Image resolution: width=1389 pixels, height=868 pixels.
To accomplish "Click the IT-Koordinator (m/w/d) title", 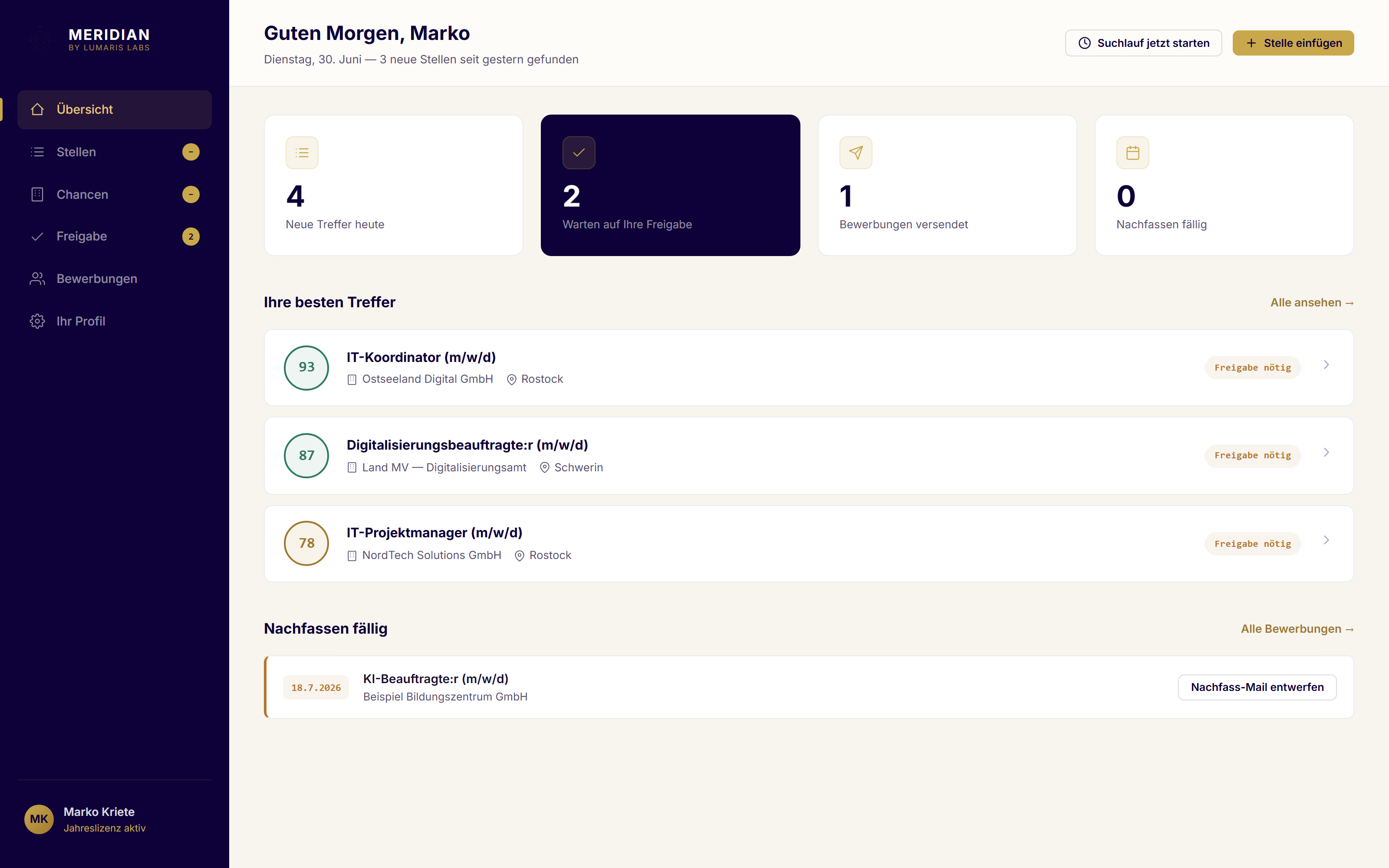I will point(421,357).
